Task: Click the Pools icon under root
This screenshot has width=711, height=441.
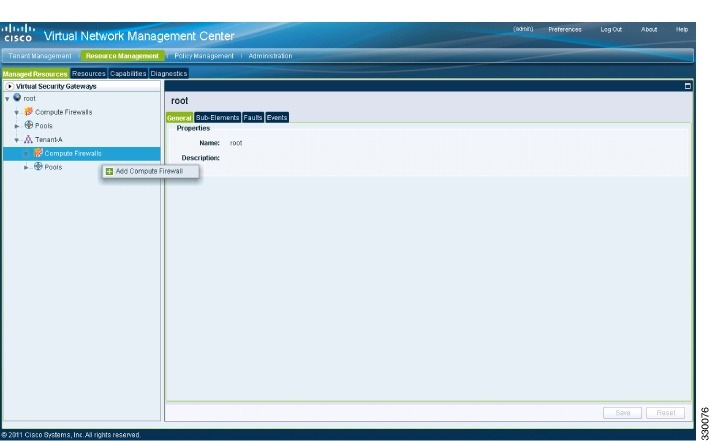Action: [29, 125]
